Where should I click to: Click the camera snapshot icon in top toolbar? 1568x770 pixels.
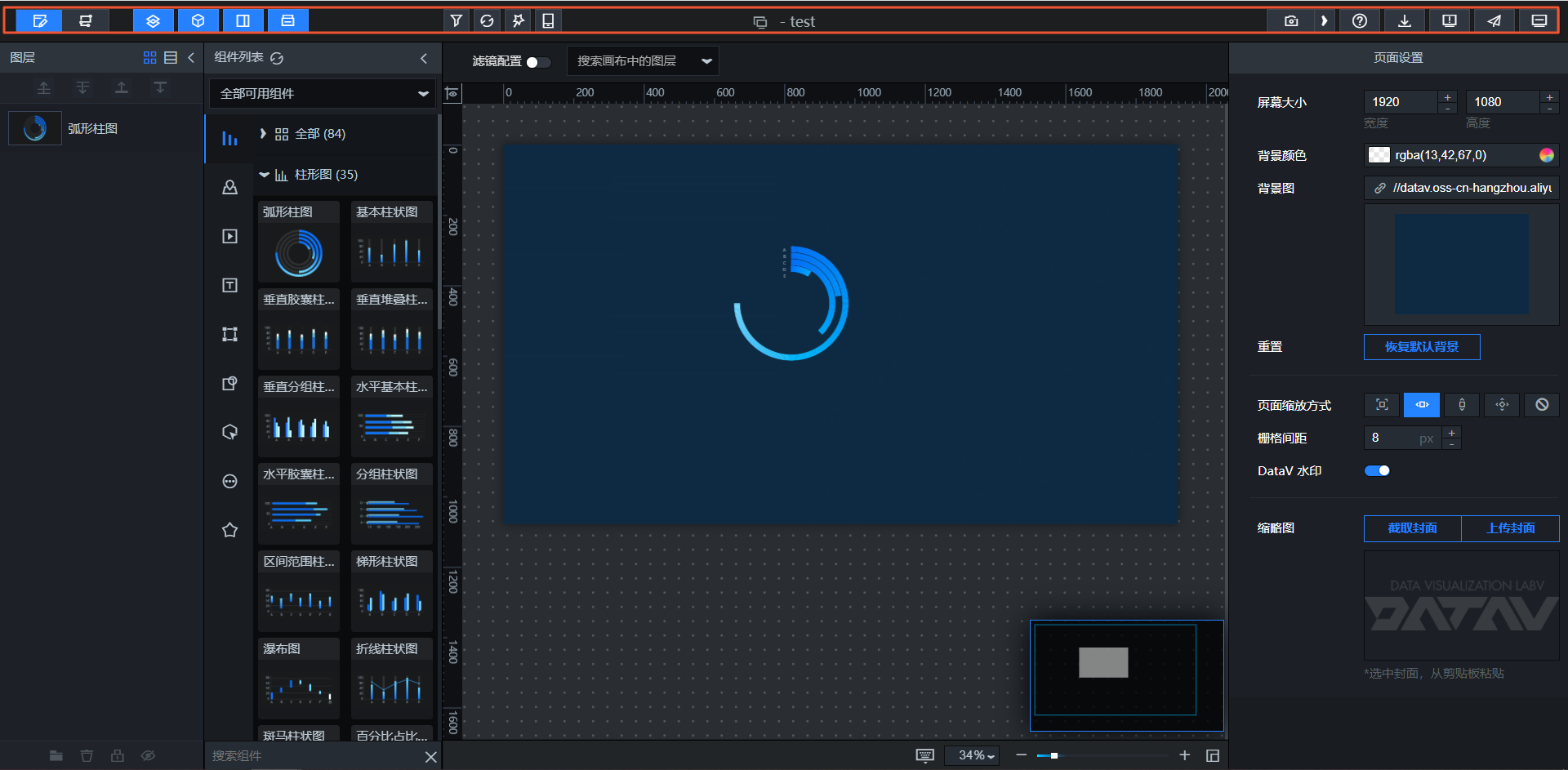tap(1291, 20)
